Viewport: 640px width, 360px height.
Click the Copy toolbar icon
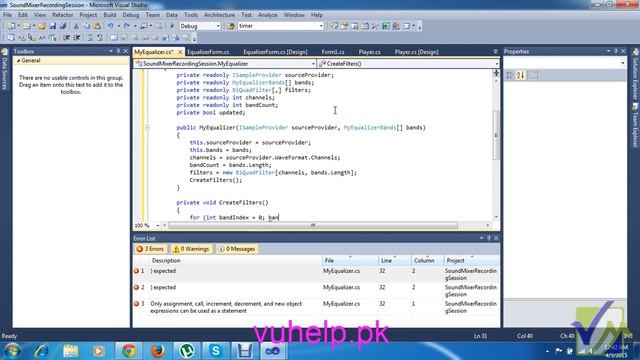coord(87,26)
